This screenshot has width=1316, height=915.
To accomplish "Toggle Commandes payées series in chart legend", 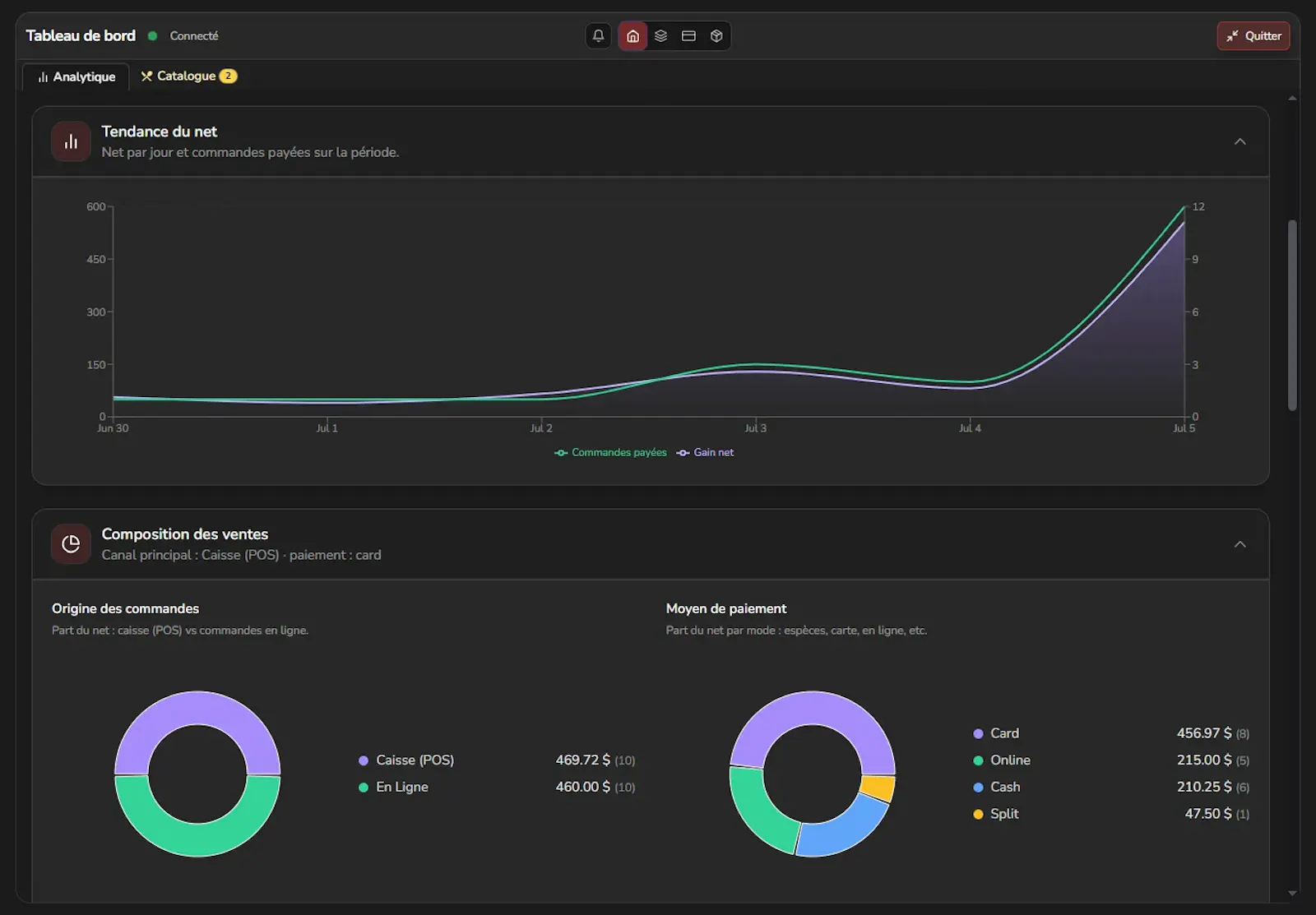I will (610, 452).
